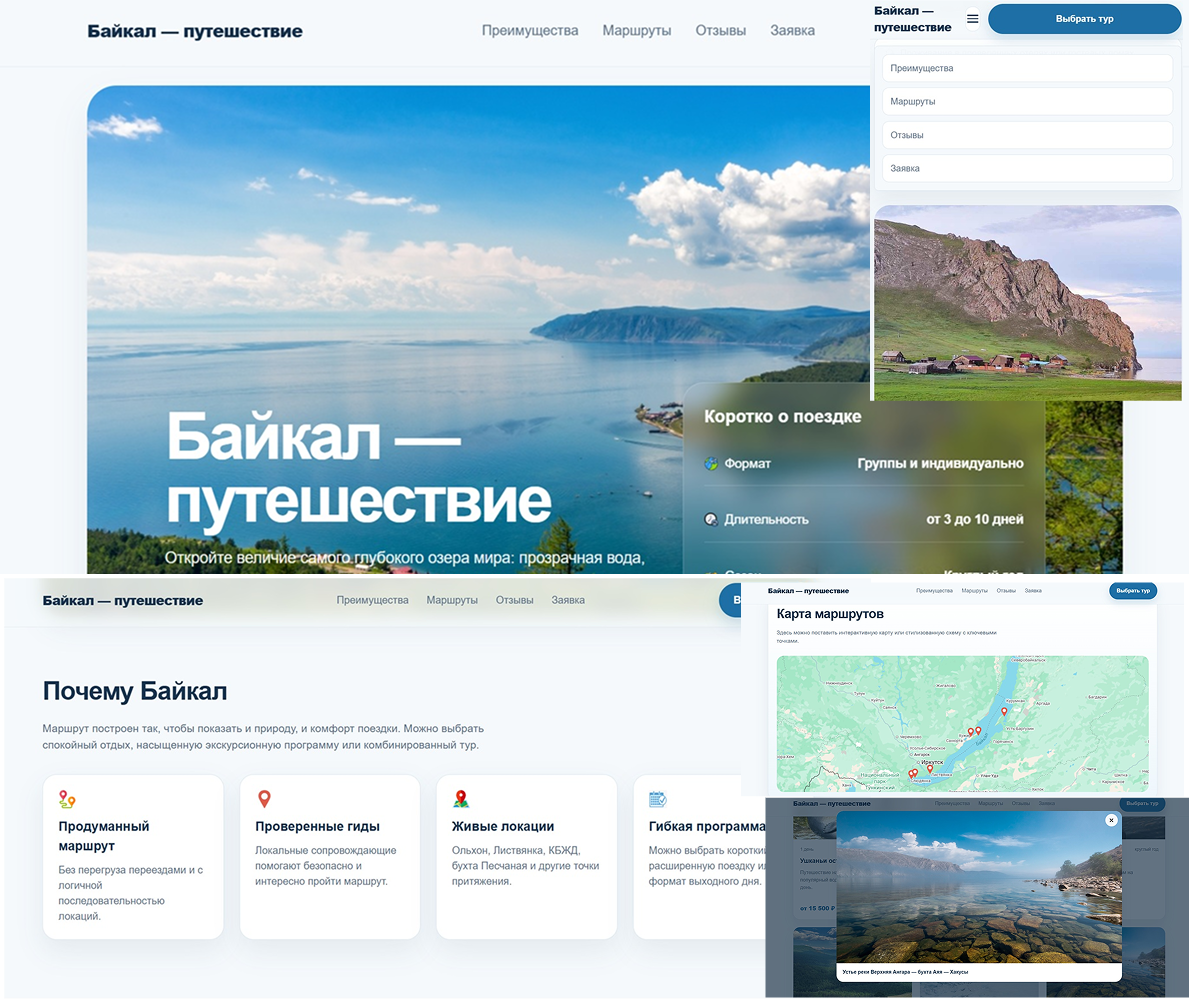Click the Выбрать тур button in the mobile view
Viewport: 1189px width, 999px height.
pyautogui.click(x=1084, y=19)
